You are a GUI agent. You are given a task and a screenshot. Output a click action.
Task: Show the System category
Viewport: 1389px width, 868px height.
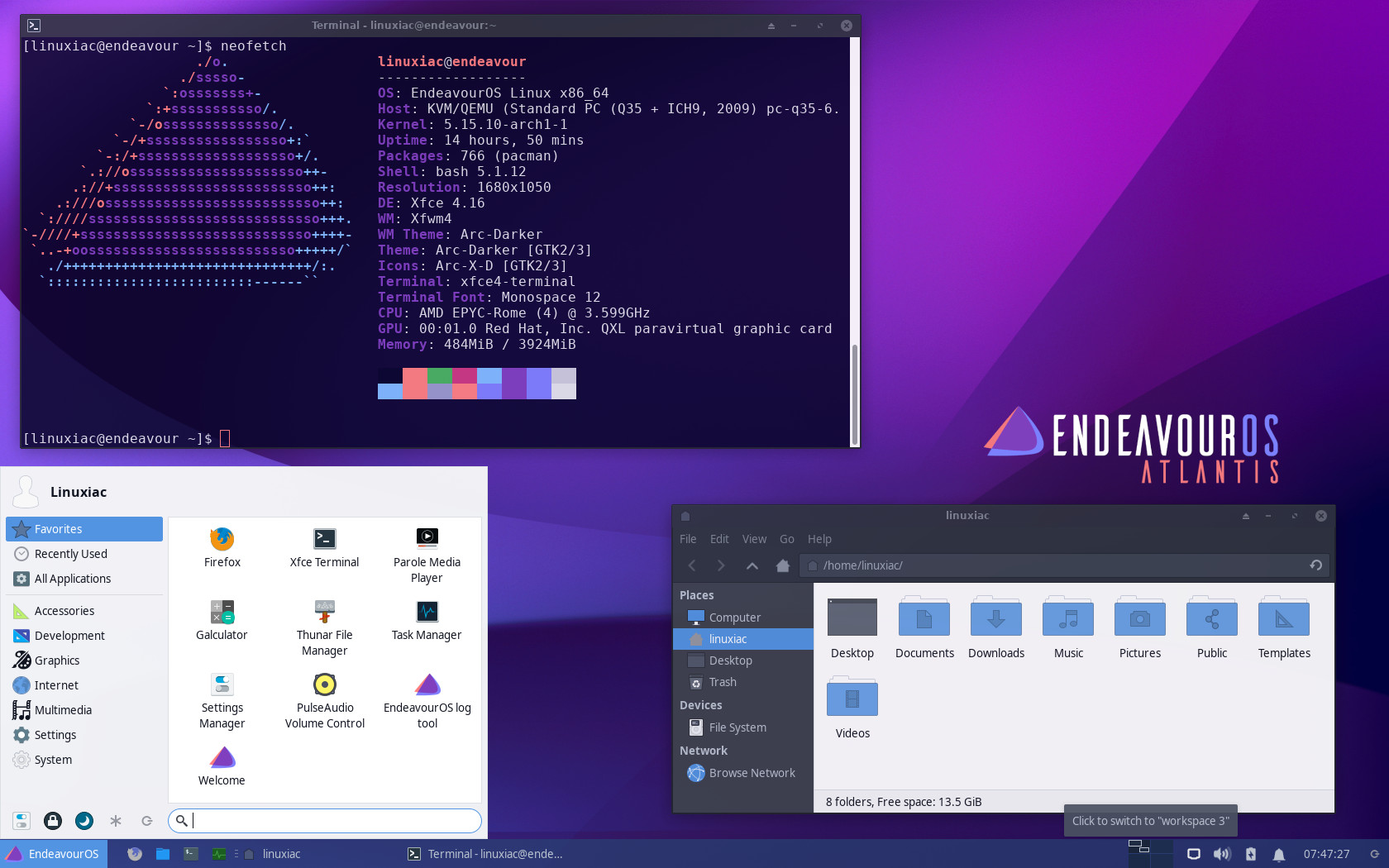click(x=84, y=760)
